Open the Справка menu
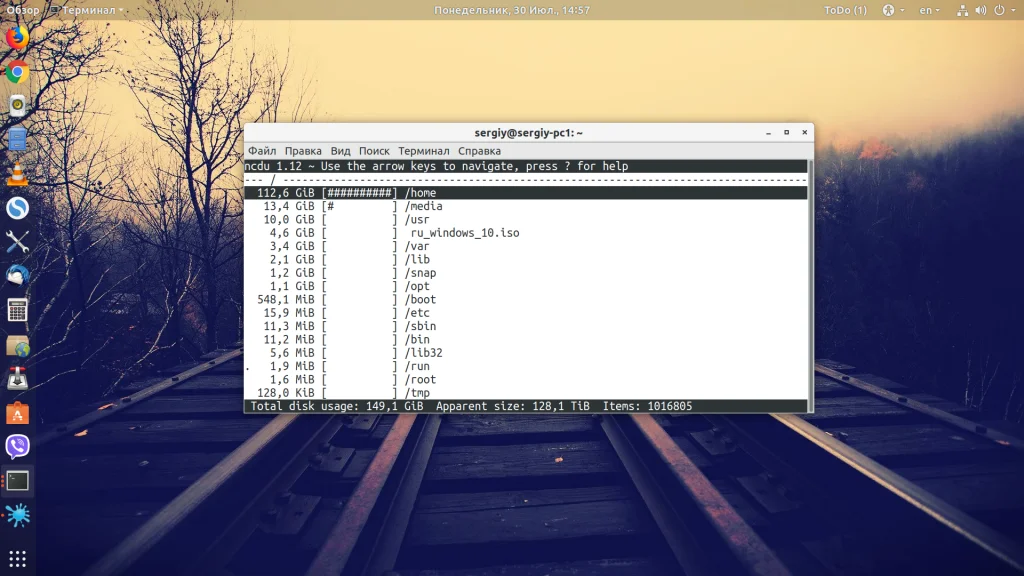 [x=479, y=151]
